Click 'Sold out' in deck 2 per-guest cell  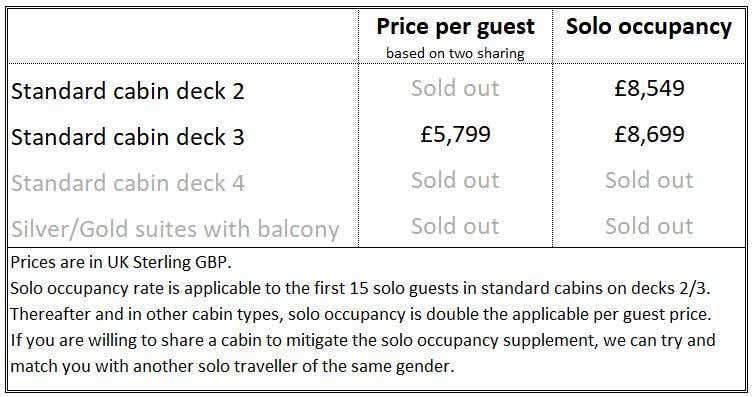click(x=455, y=88)
